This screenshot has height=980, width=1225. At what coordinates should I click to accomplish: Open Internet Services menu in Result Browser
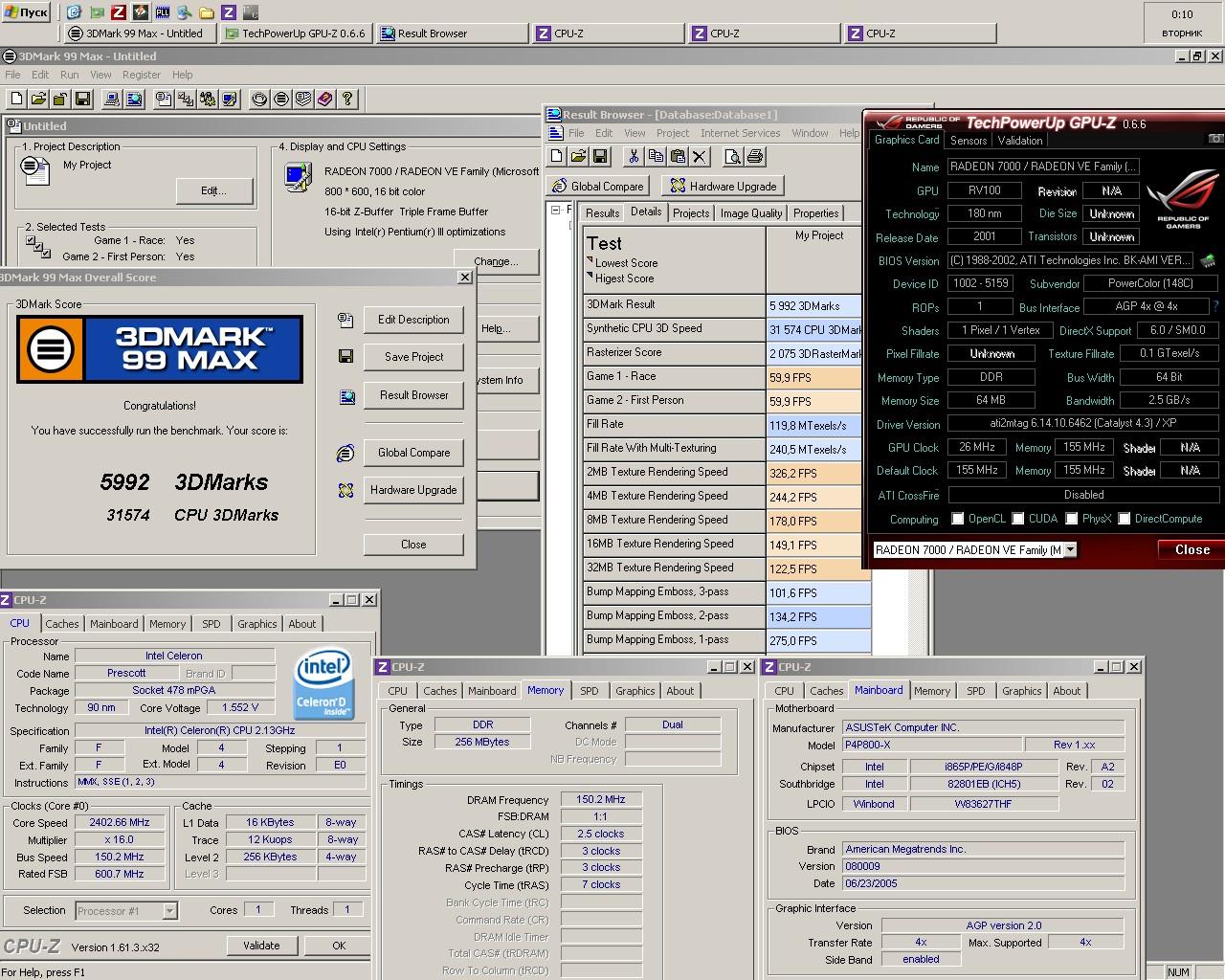click(740, 133)
